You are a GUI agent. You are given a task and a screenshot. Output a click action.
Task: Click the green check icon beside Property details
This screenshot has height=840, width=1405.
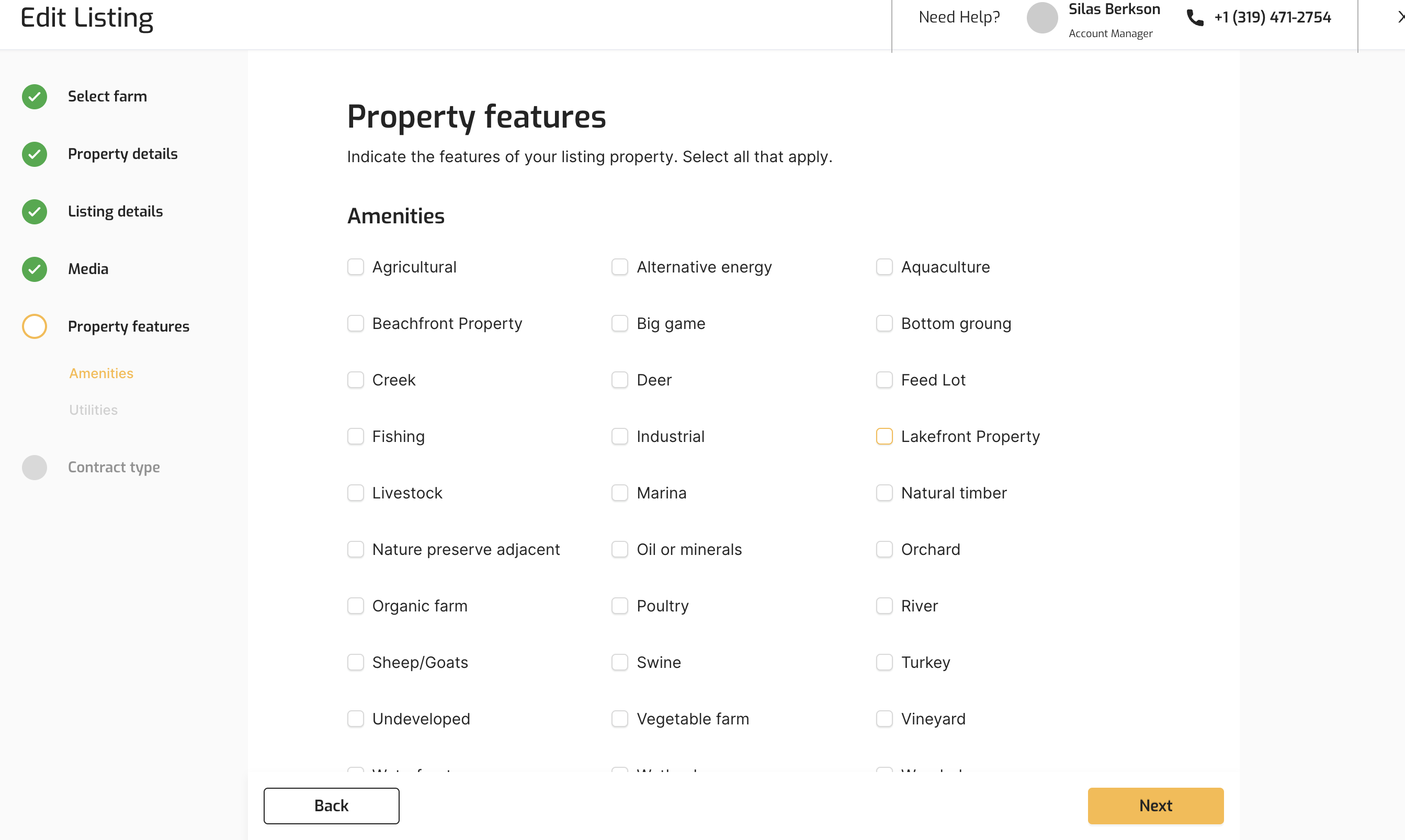coord(35,154)
